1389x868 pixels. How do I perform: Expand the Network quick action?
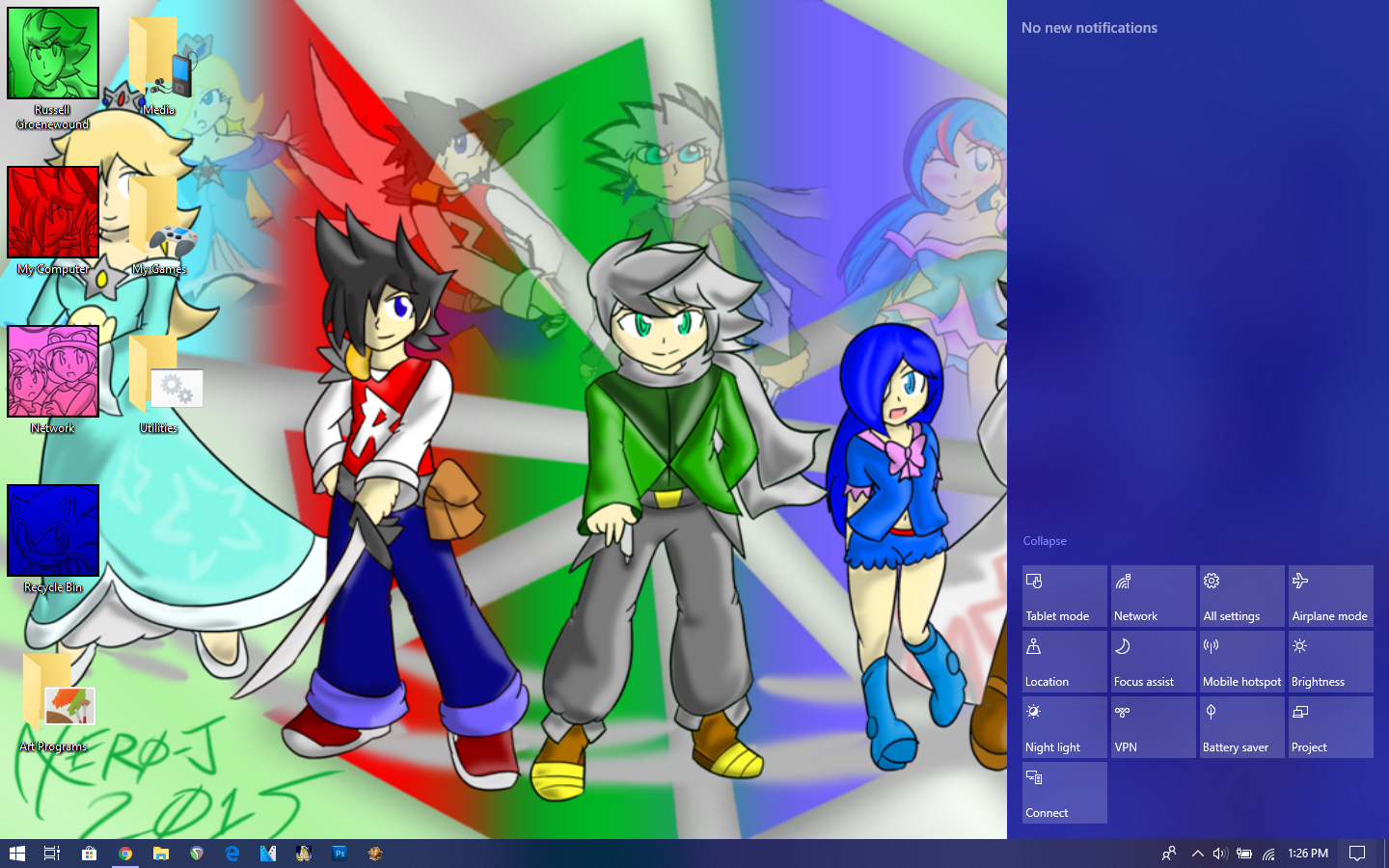pyautogui.click(x=1153, y=595)
